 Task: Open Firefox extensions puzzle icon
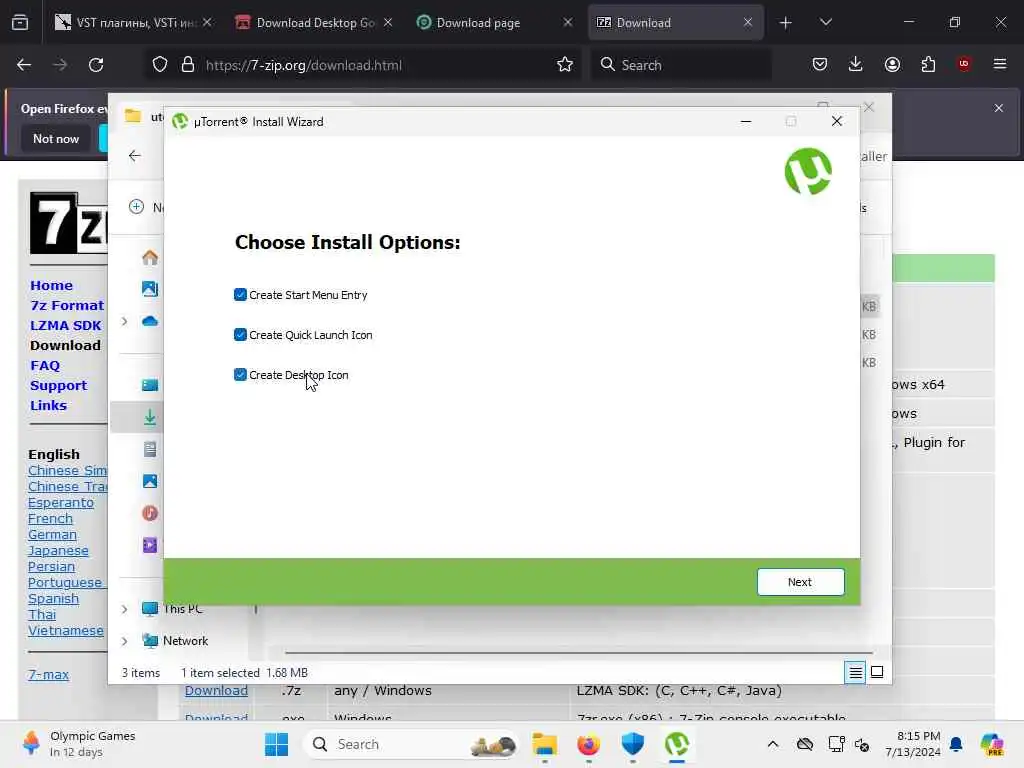928,64
